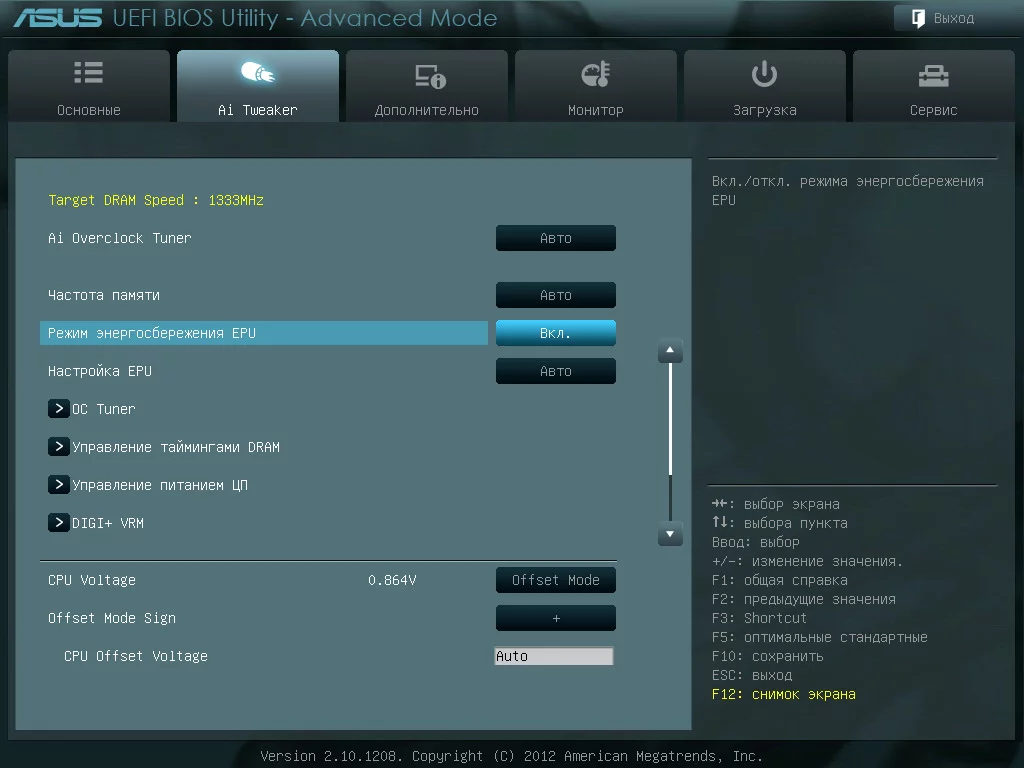Click F2: предыдущие значения hint
The width and height of the screenshot is (1024, 768).
pyautogui.click(x=804, y=600)
